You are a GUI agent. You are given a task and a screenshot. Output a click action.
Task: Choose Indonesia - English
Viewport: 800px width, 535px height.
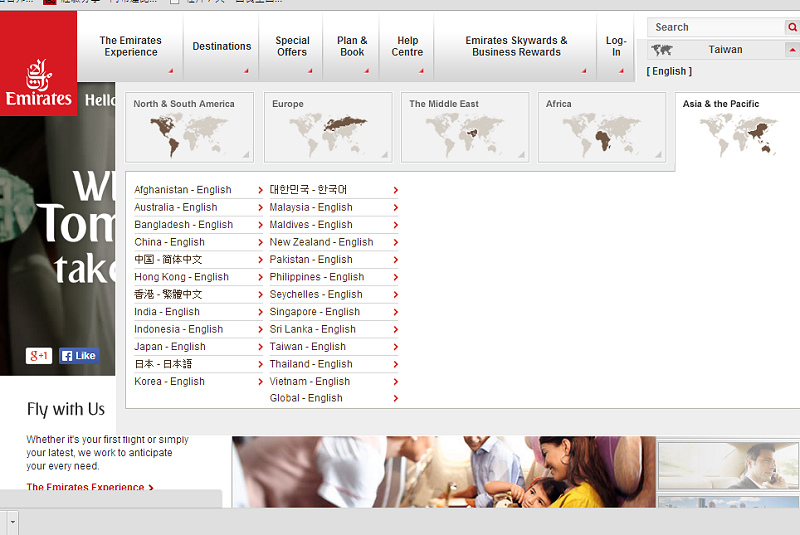pyautogui.click(x=179, y=329)
